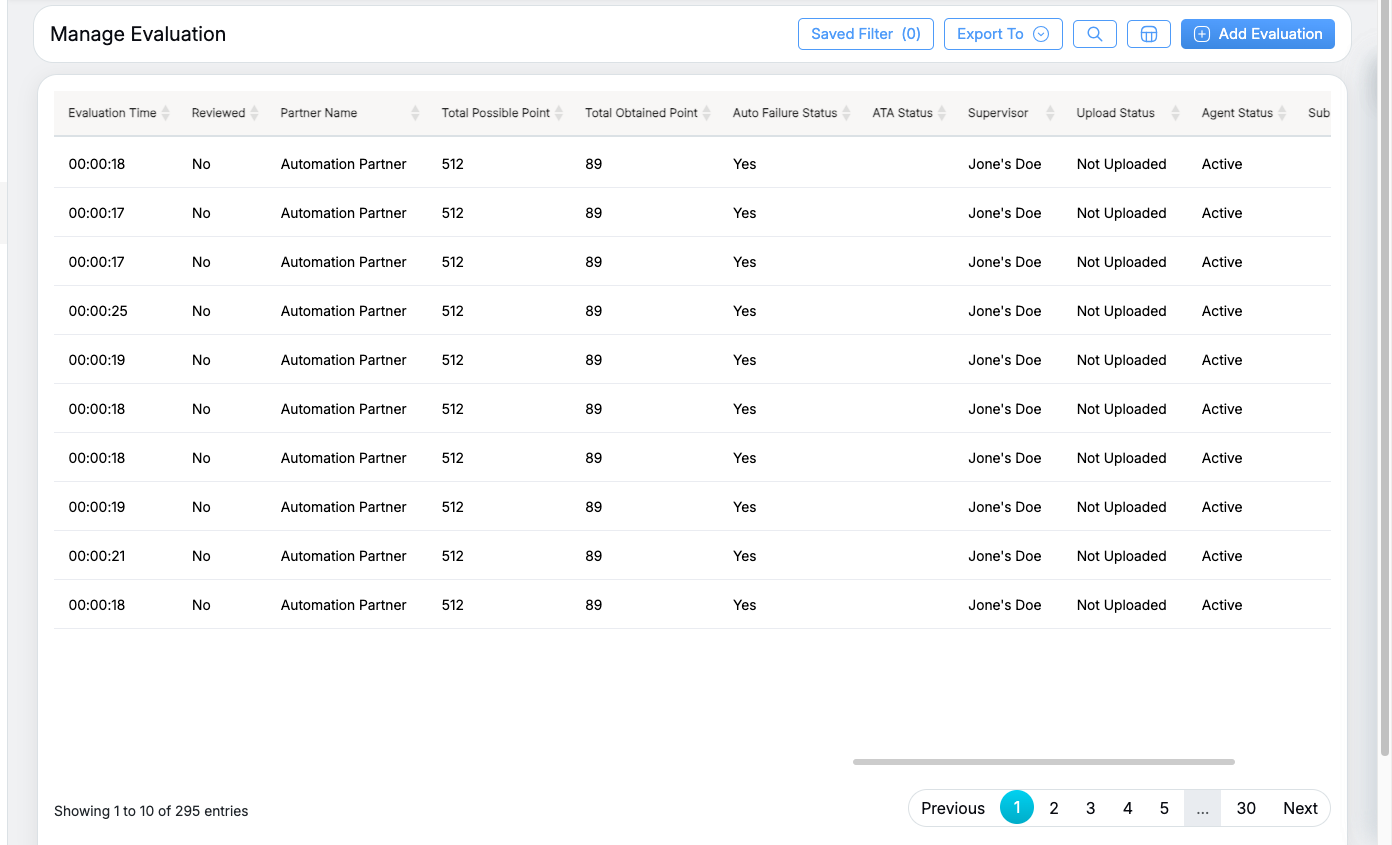Screen dimensions: 1392x845
Task: Sort by Evaluation Time column arrows
Action: point(166,113)
